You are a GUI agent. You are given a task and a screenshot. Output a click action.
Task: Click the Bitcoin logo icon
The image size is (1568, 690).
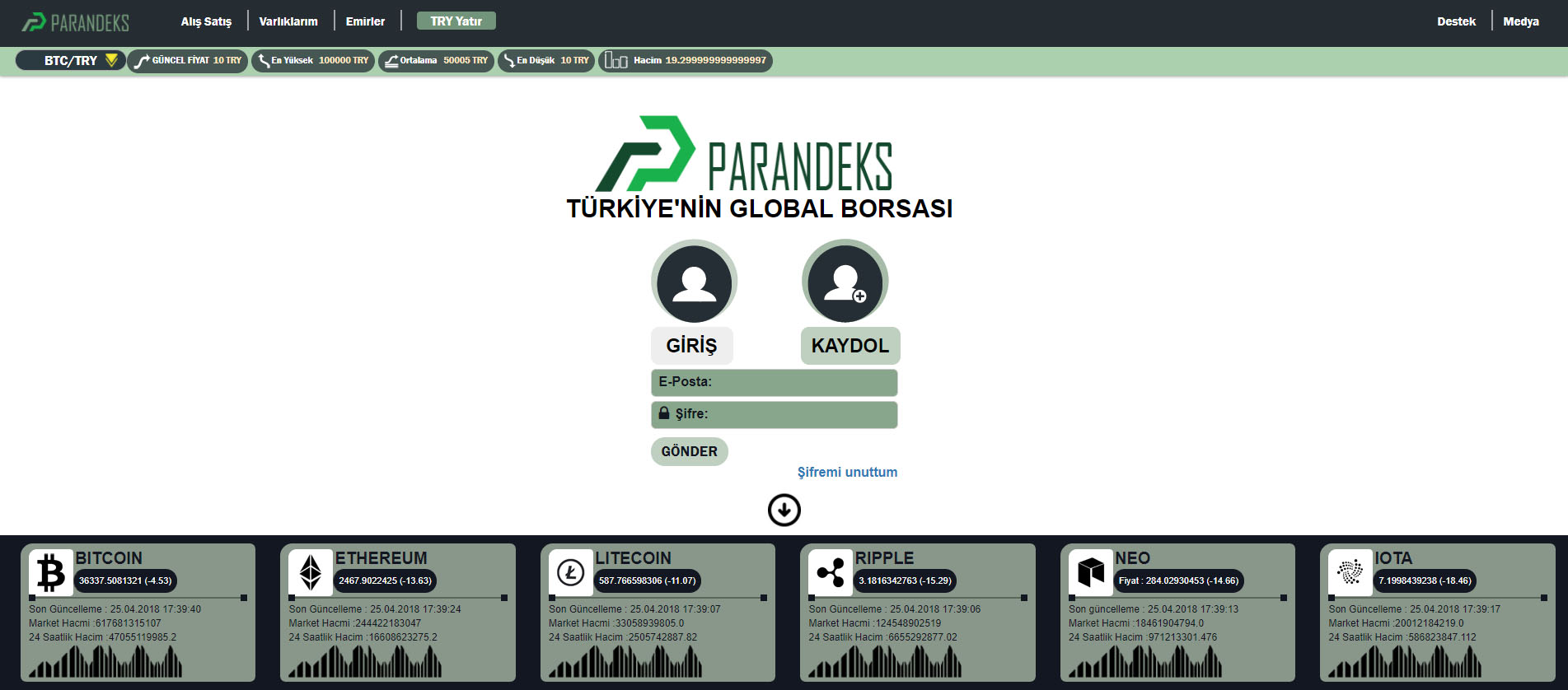tap(51, 573)
